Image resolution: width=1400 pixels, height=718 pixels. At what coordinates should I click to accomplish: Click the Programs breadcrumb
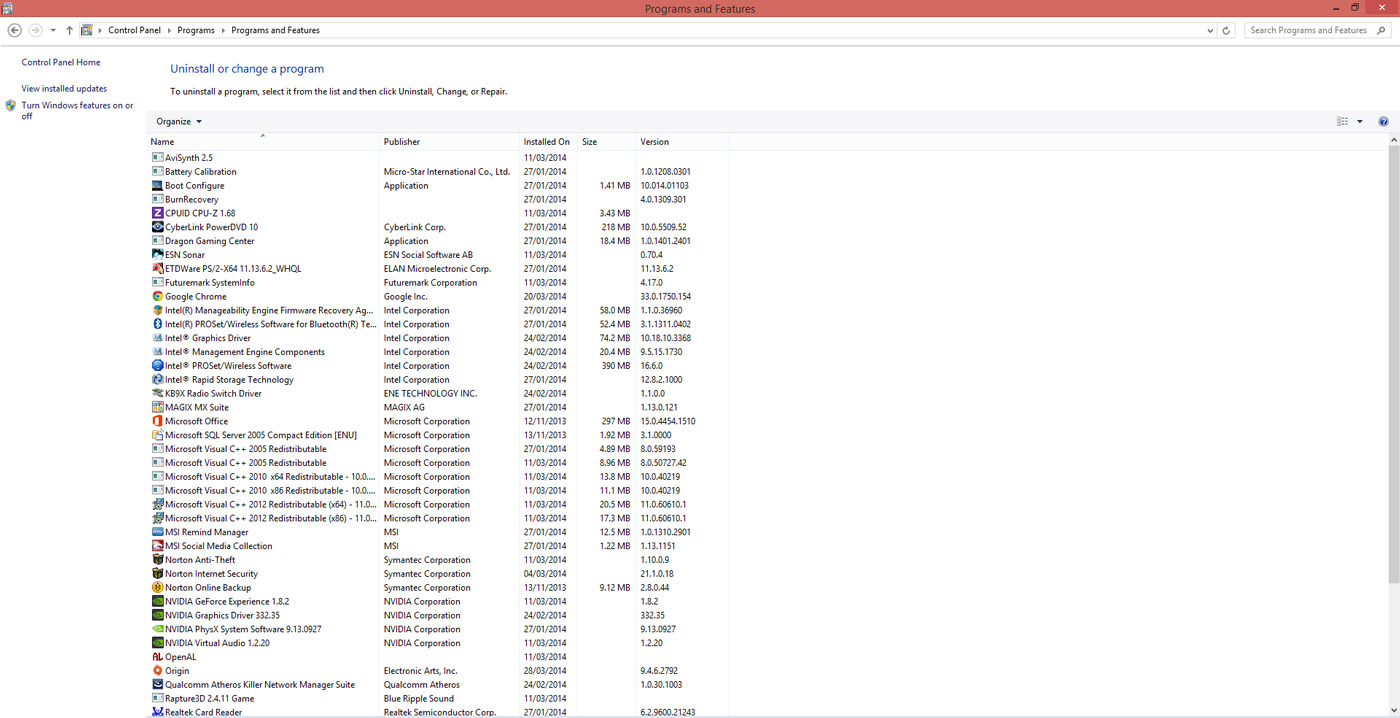(x=196, y=30)
